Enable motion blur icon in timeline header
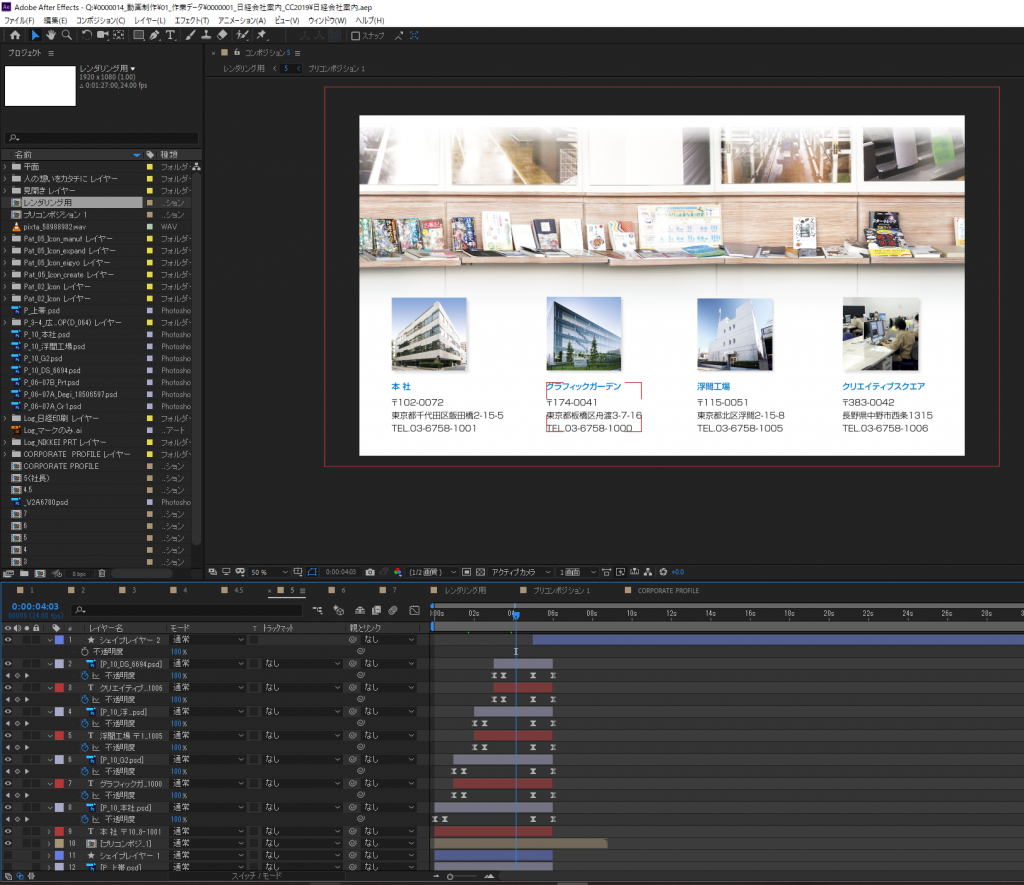1024x885 pixels. (393, 610)
